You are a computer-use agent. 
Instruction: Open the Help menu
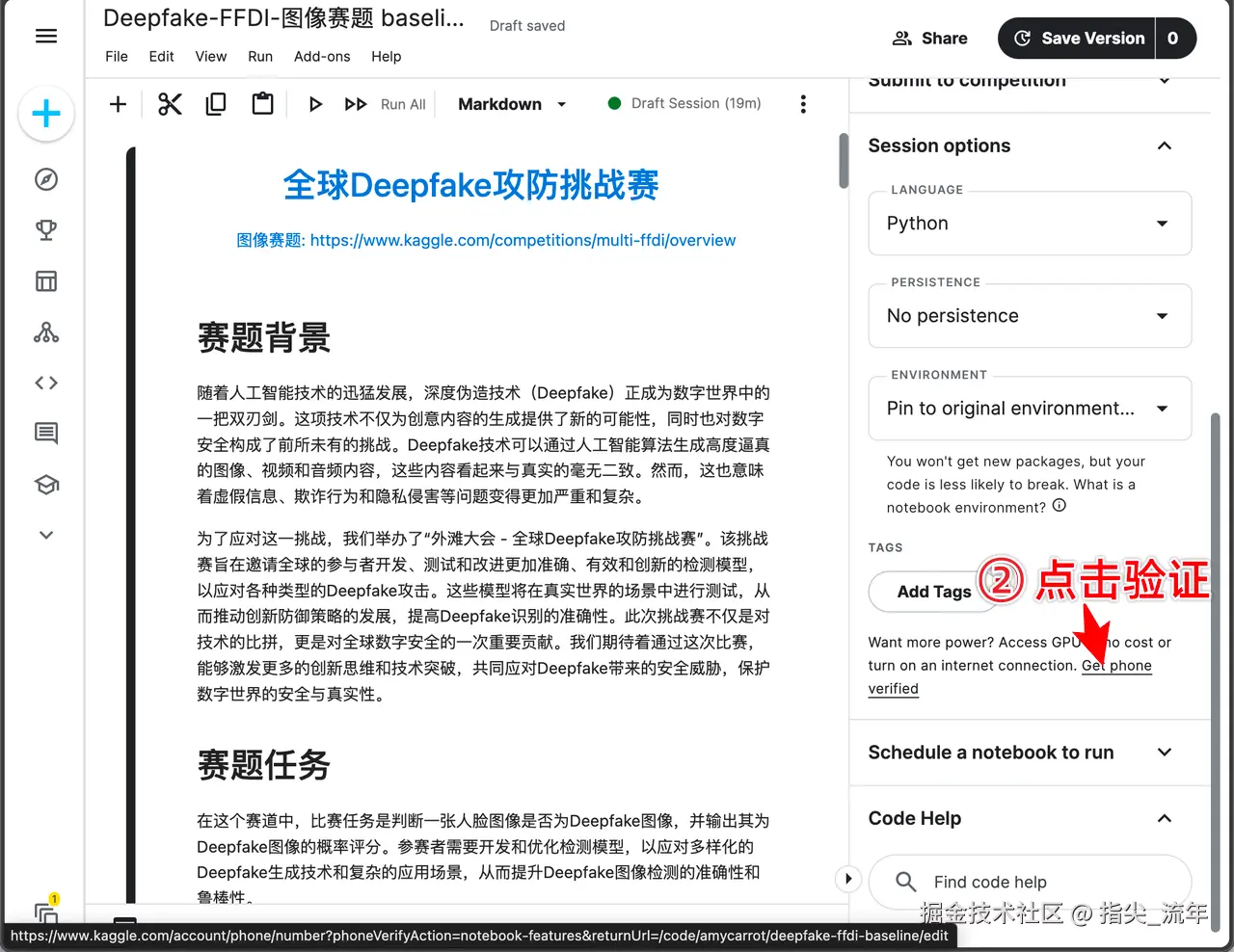pos(387,56)
